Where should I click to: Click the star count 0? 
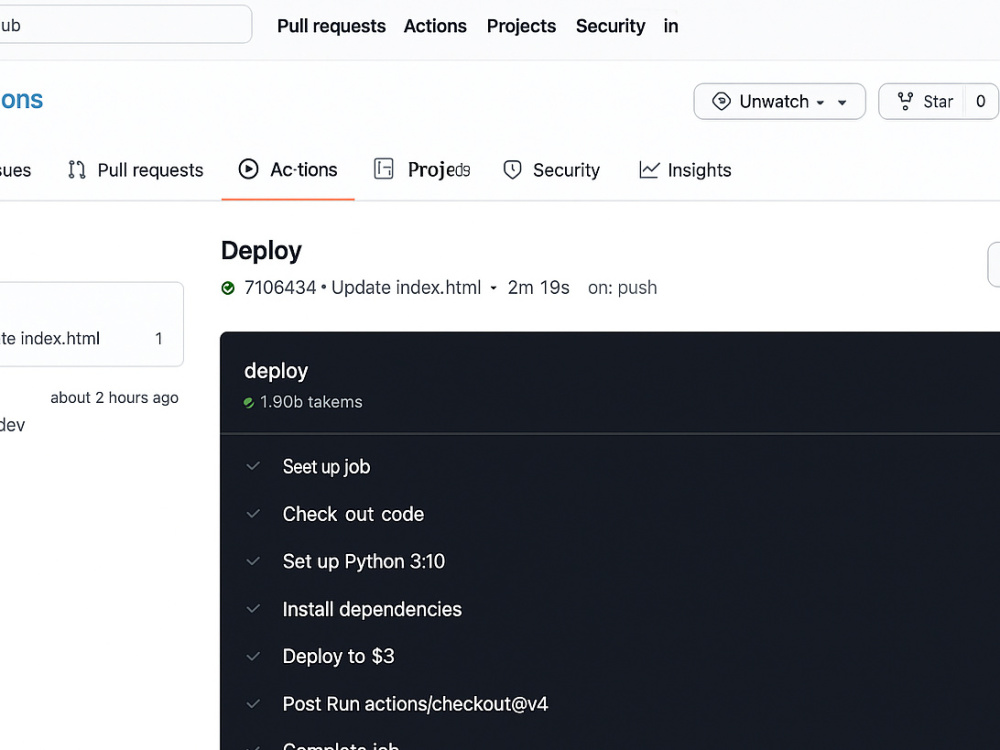981,101
